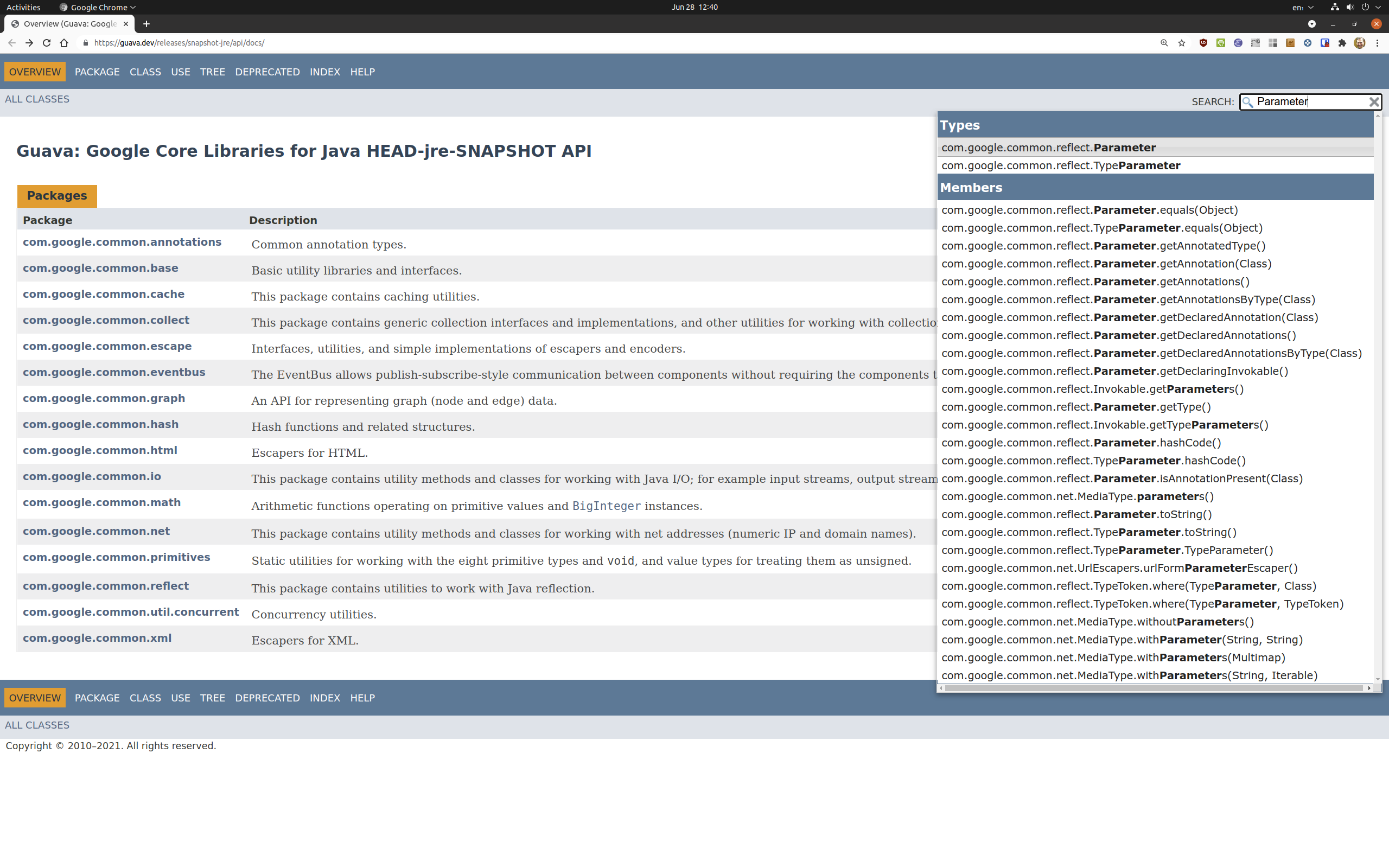Open the com.google.common.reflect package link

(x=106, y=585)
